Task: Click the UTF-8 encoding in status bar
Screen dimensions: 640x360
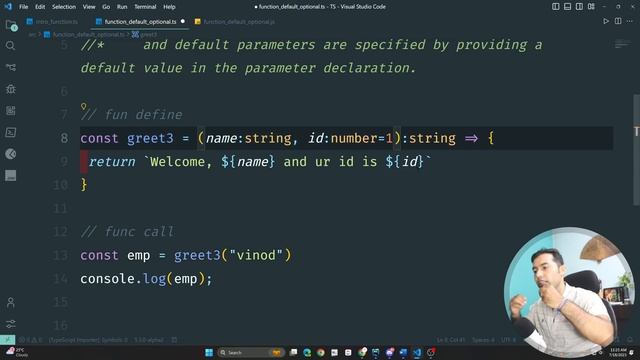Action: click(x=508, y=340)
